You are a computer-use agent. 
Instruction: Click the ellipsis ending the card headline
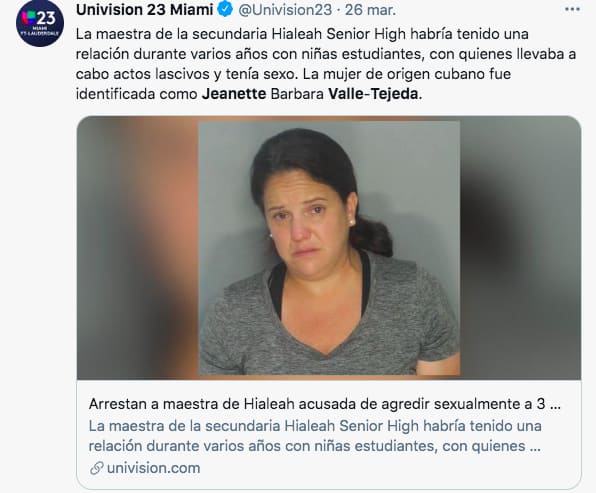555,405
